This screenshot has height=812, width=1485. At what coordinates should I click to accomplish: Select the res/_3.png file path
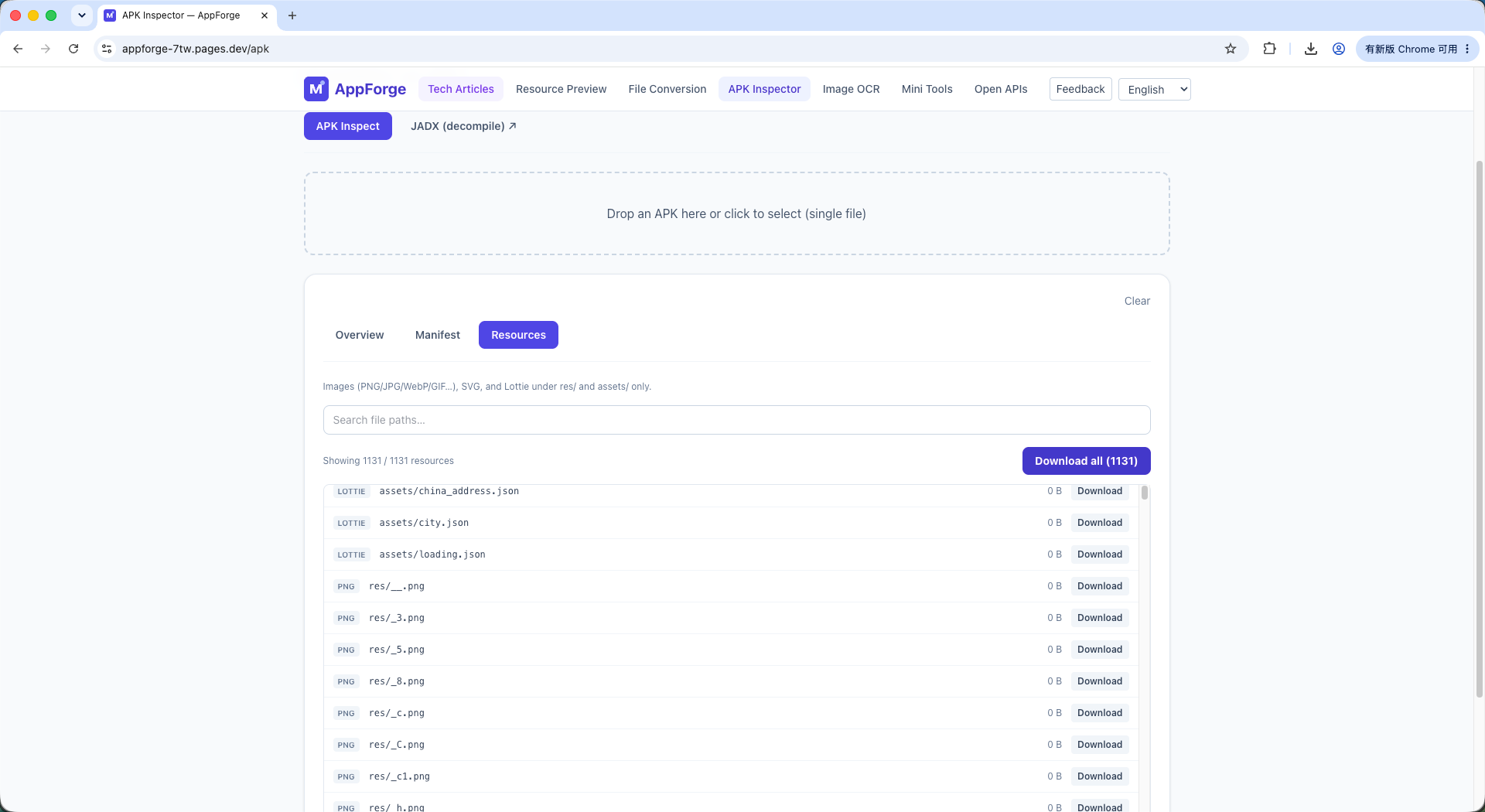click(397, 618)
